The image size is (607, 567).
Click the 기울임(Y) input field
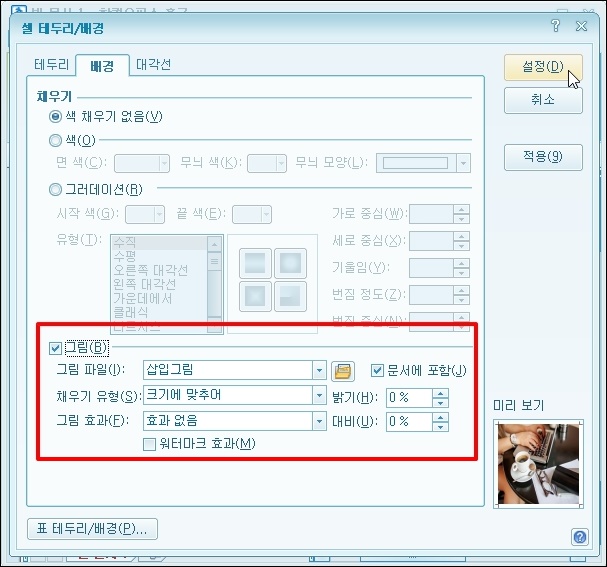(x=431, y=268)
